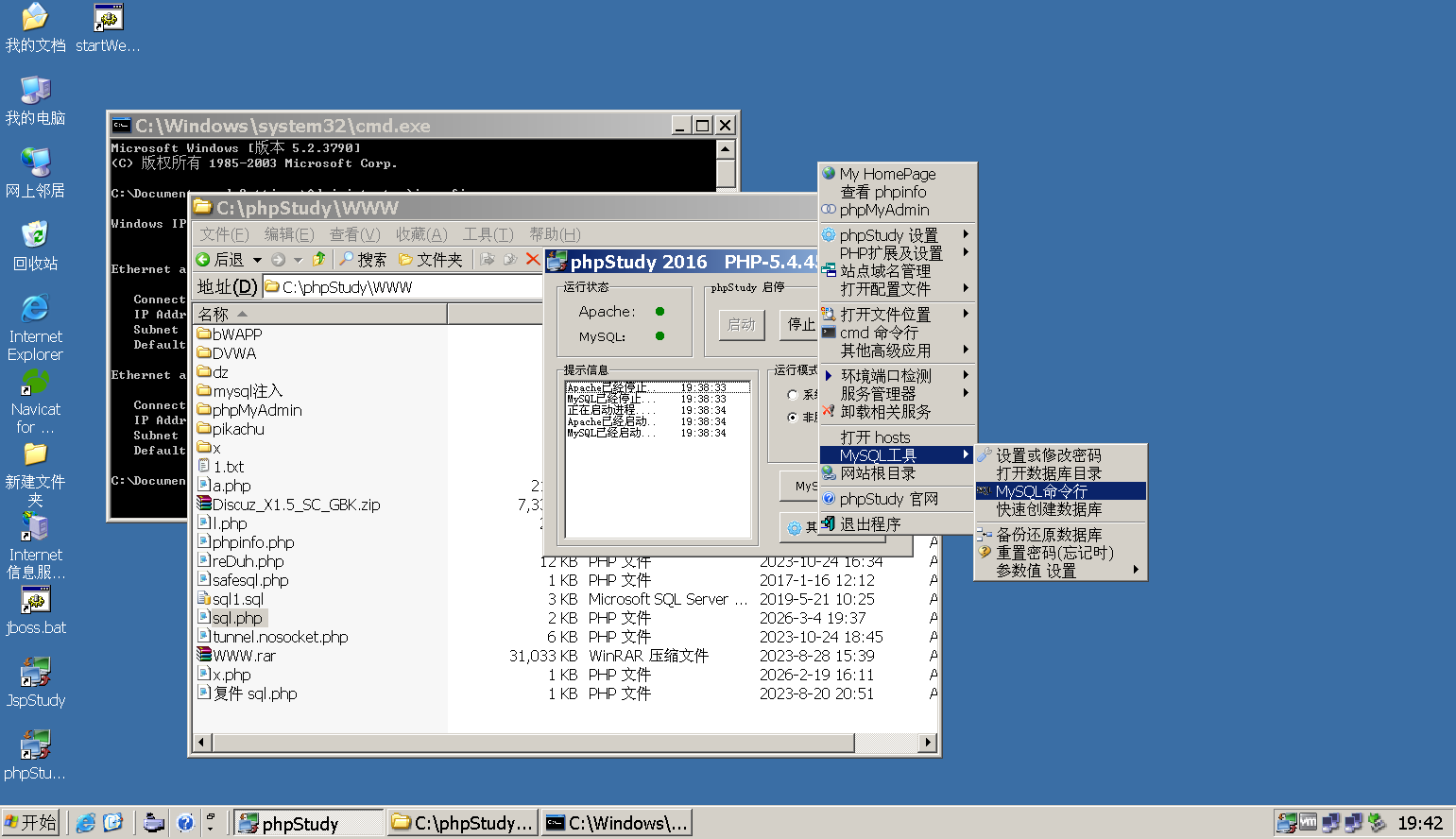Image resolution: width=1456 pixels, height=839 pixels.
Task: Select the tunnel.nosocket.php file
Action: [273, 637]
